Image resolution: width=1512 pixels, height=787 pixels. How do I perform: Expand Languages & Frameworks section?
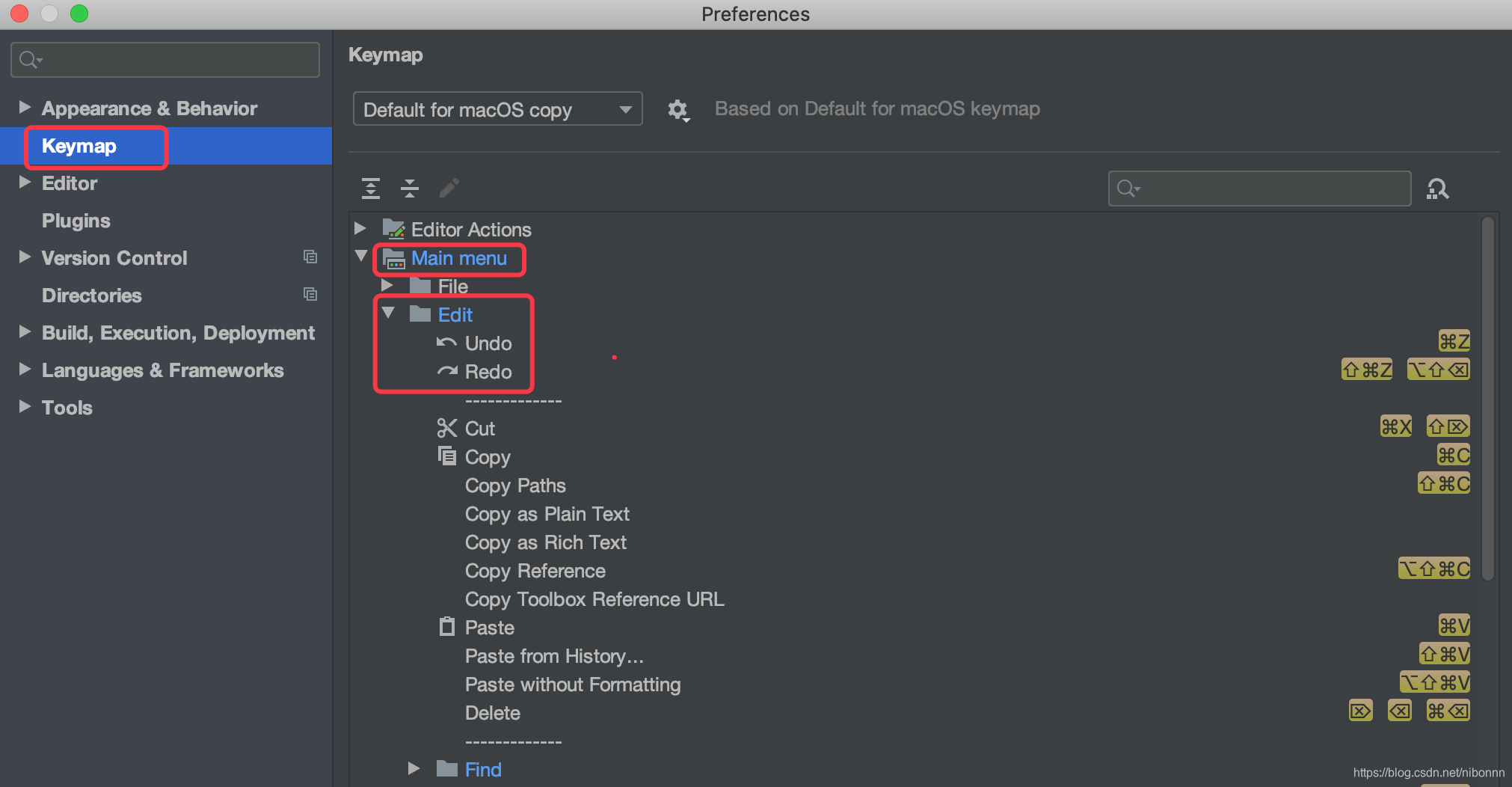tap(25, 369)
